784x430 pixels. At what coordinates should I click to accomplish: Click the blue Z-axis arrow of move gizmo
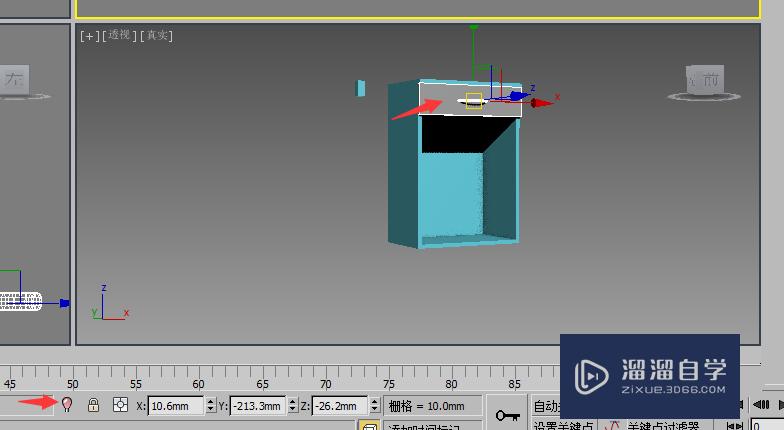tap(520, 95)
